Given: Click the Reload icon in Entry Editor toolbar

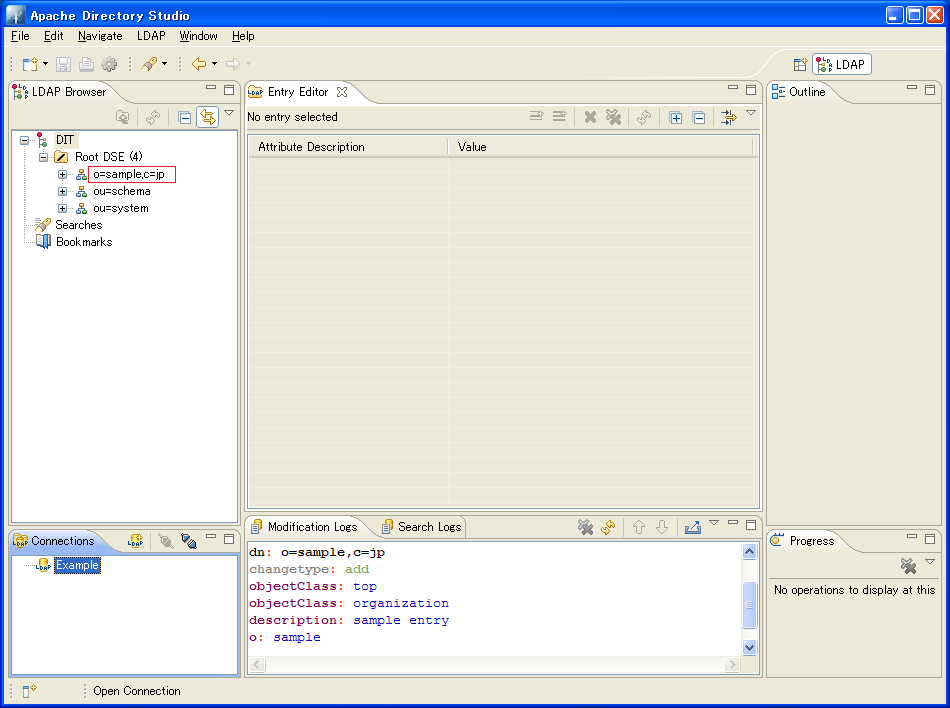Looking at the screenshot, I should [x=644, y=117].
